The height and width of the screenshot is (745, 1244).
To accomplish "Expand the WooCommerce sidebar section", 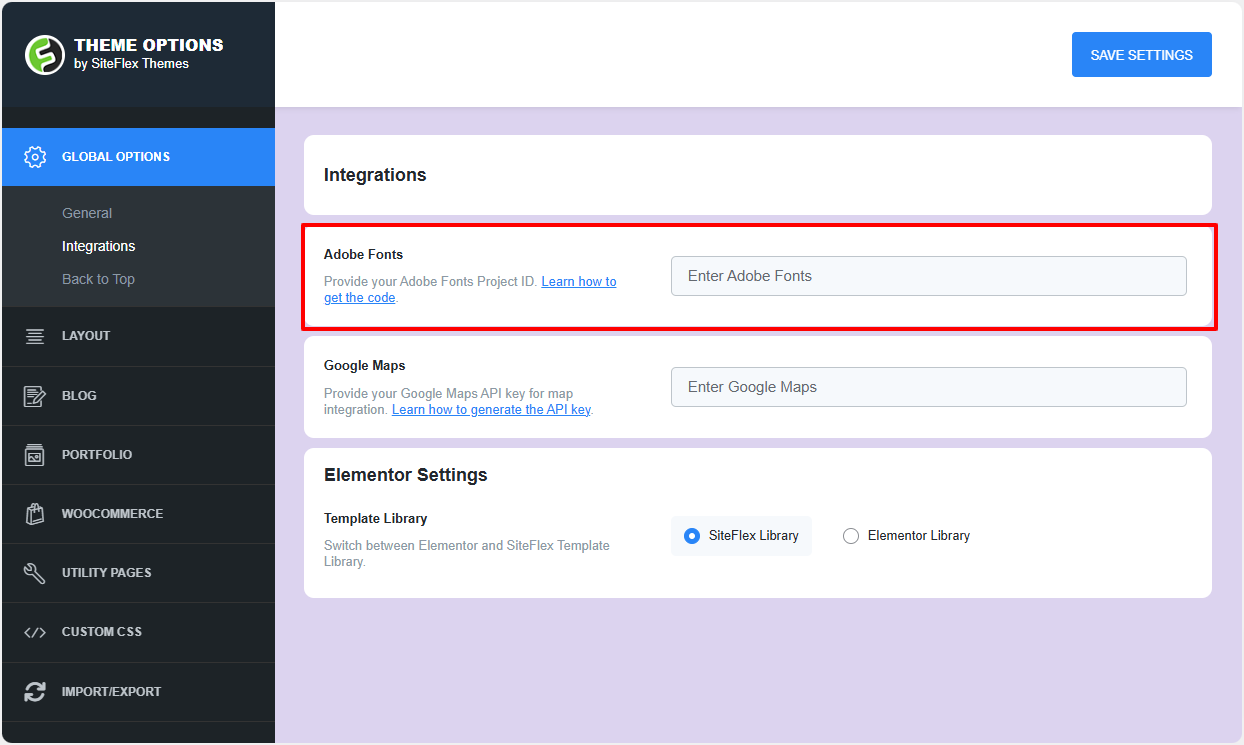I will [x=112, y=514].
